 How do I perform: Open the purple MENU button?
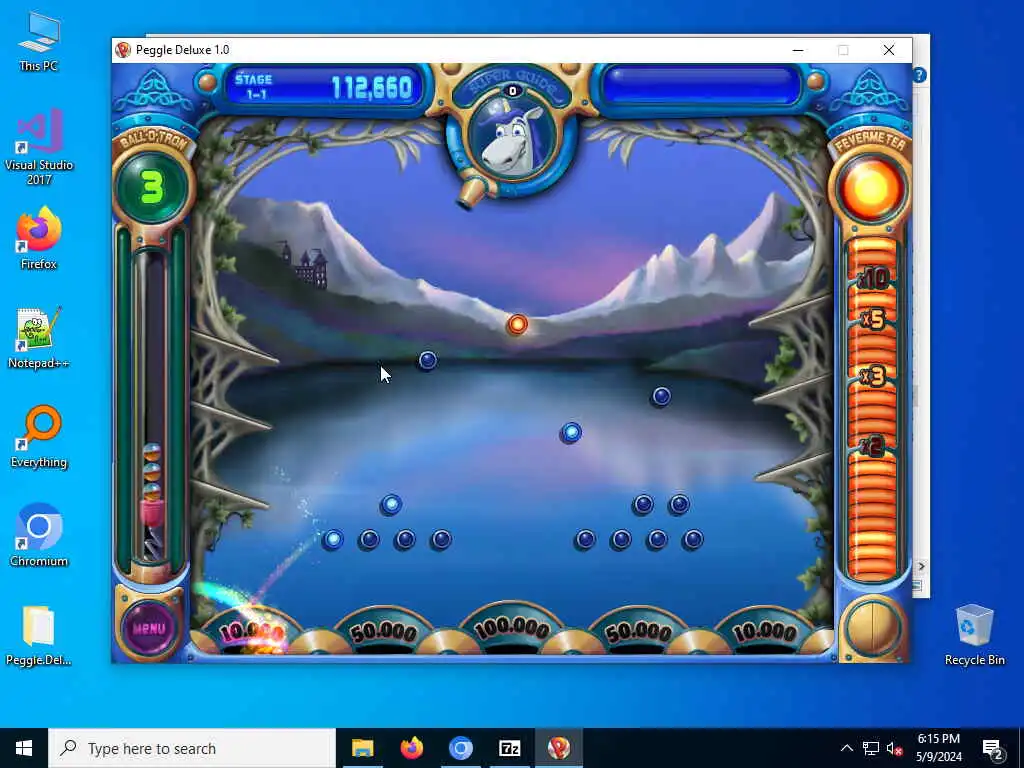(149, 628)
